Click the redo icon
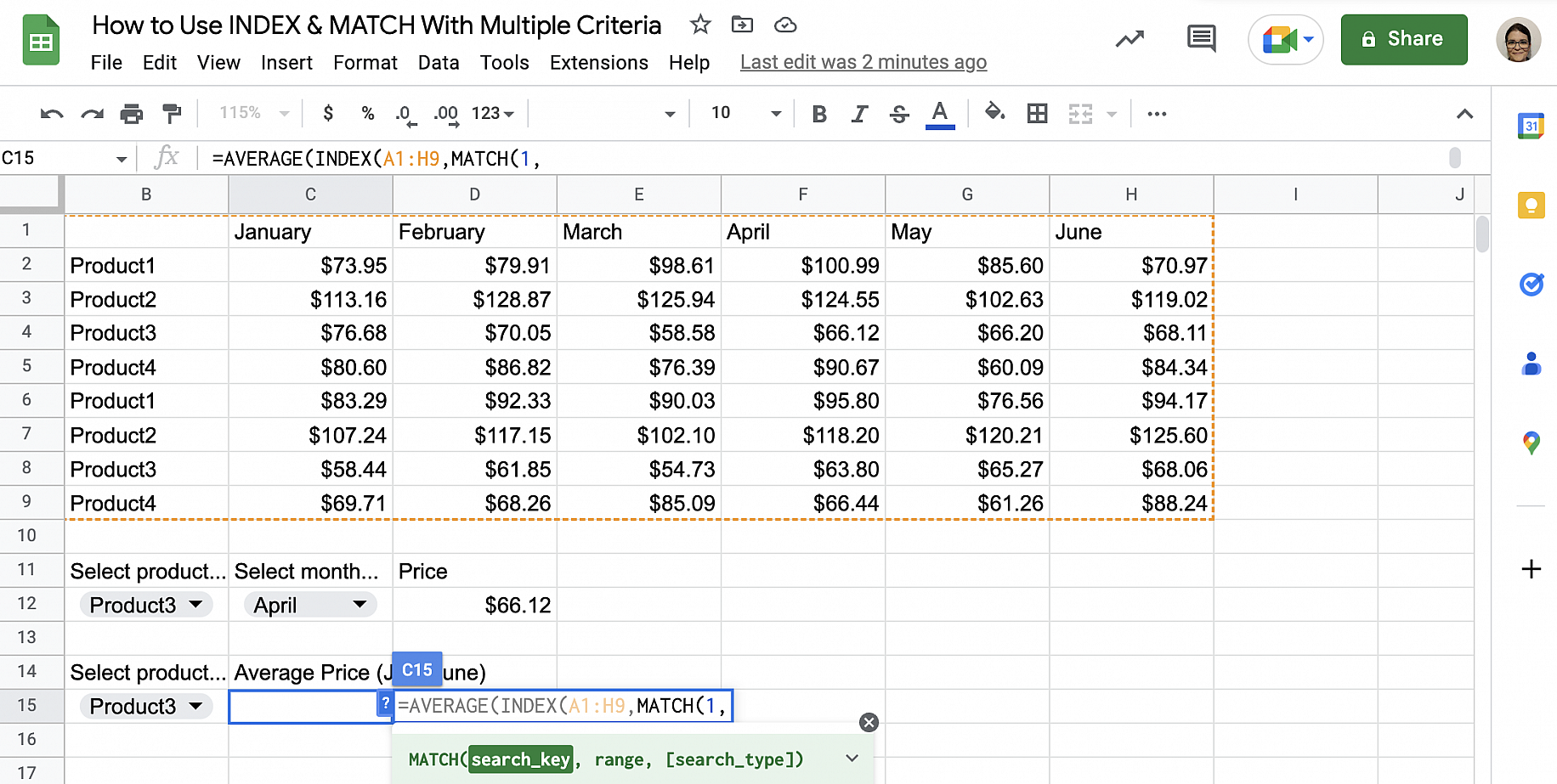The image size is (1557, 784). click(92, 114)
